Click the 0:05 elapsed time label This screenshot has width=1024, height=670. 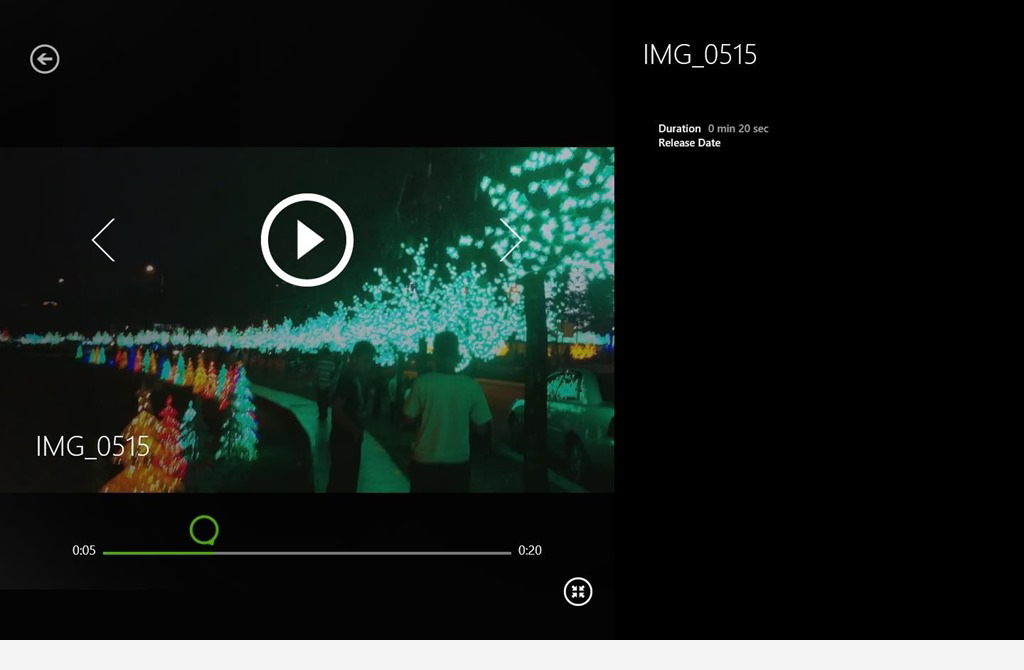[x=84, y=551]
